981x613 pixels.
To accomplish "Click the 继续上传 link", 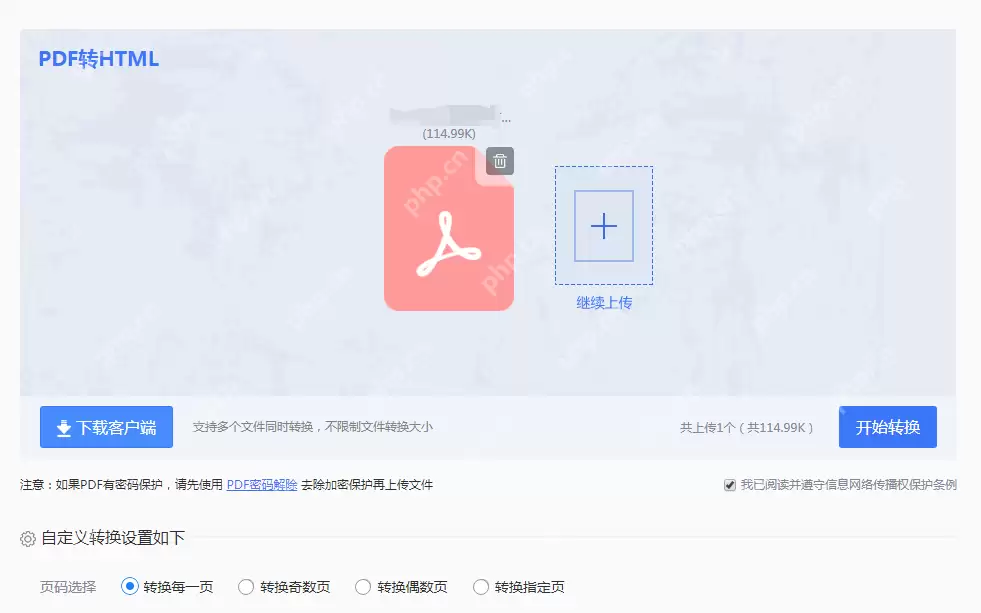I will click(603, 300).
